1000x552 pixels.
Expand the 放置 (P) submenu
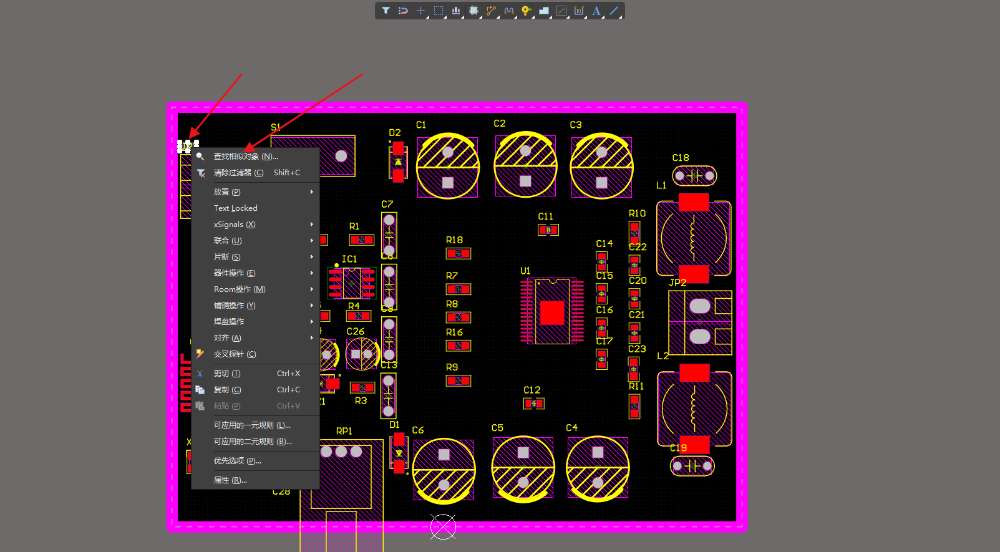tap(255, 192)
